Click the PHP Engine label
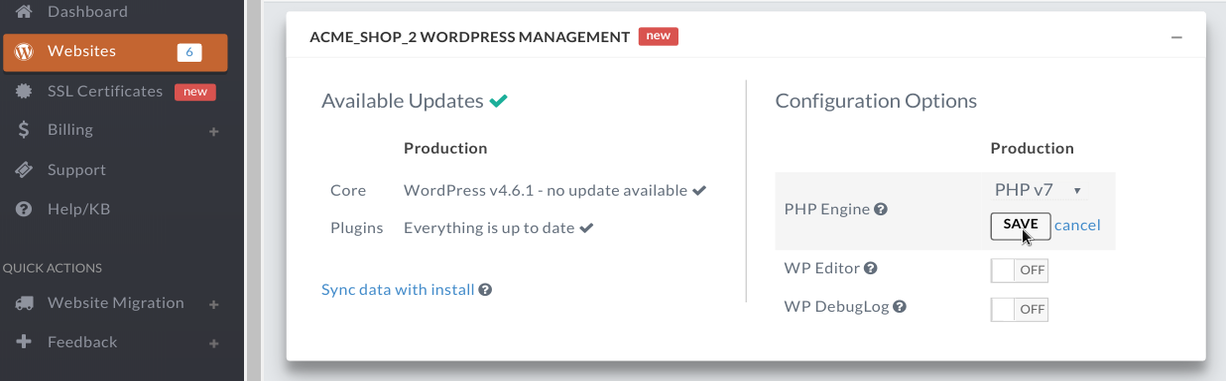 point(827,210)
